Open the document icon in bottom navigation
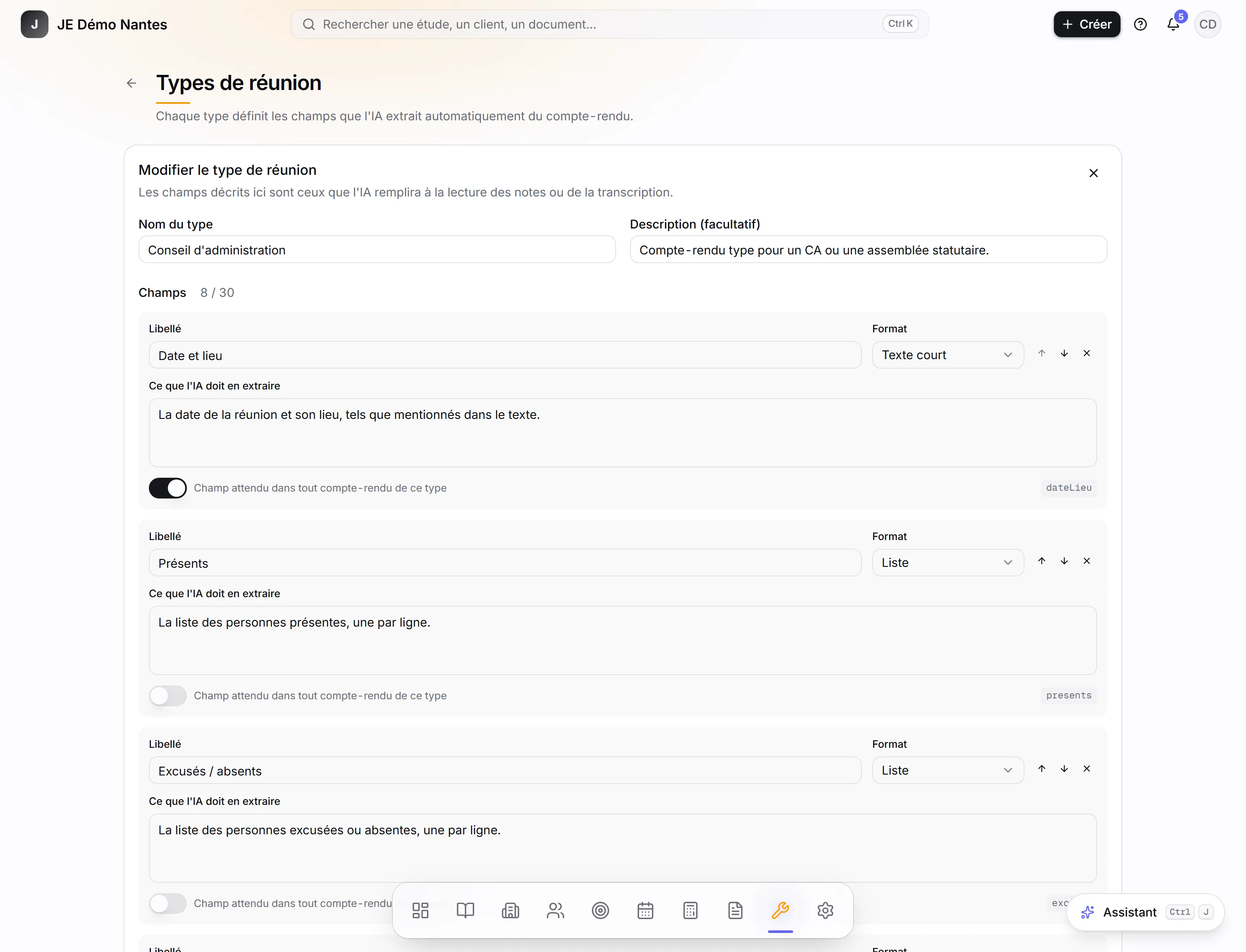Viewport: 1246px width, 952px height. [x=735, y=910]
